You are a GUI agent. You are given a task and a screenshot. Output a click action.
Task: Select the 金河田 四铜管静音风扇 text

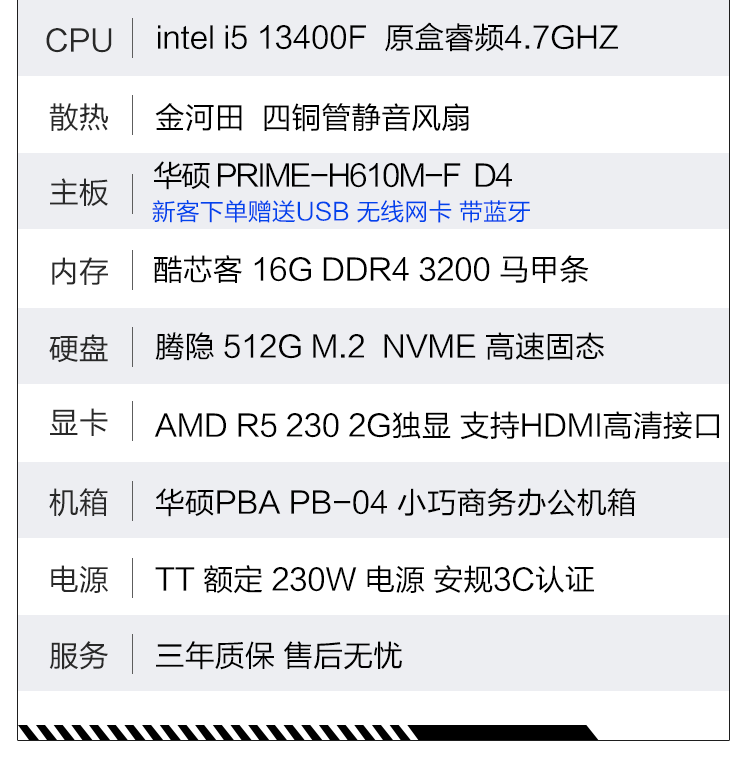[x=312, y=118]
